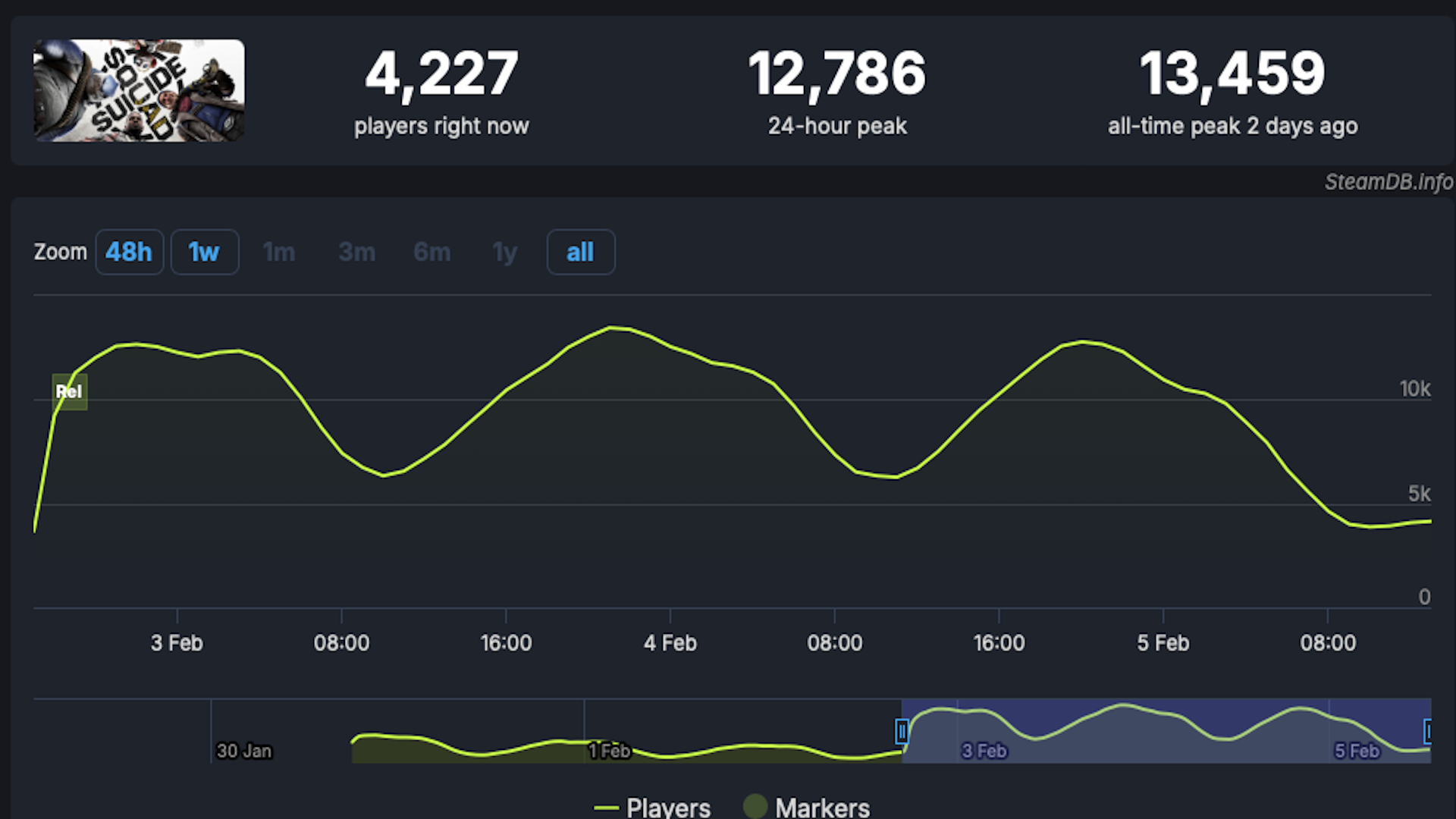Toggle the Players series in the legend
This screenshot has height=819, width=1456.
point(652,807)
